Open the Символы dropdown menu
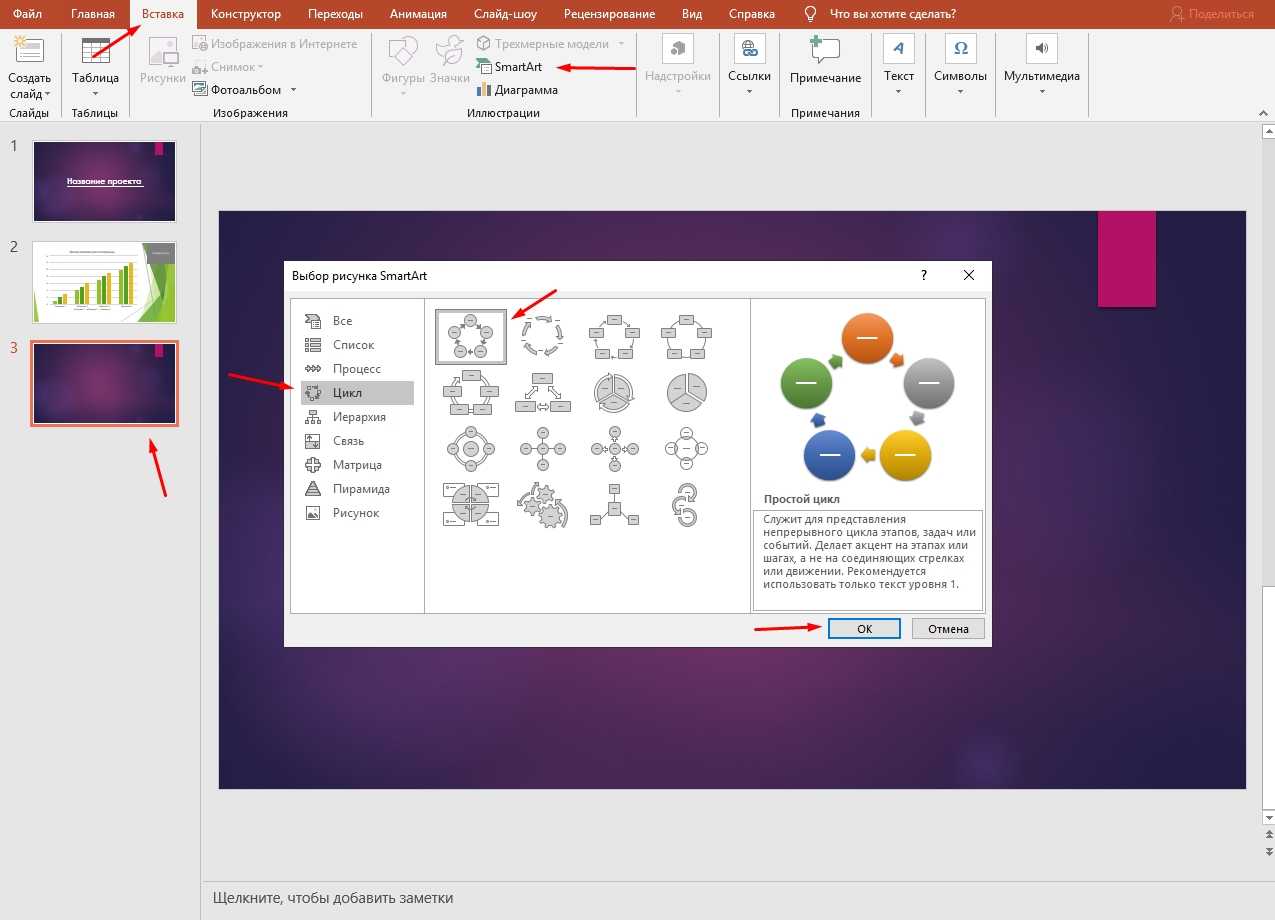Viewport: 1275px width, 920px height. pyautogui.click(x=960, y=92)
